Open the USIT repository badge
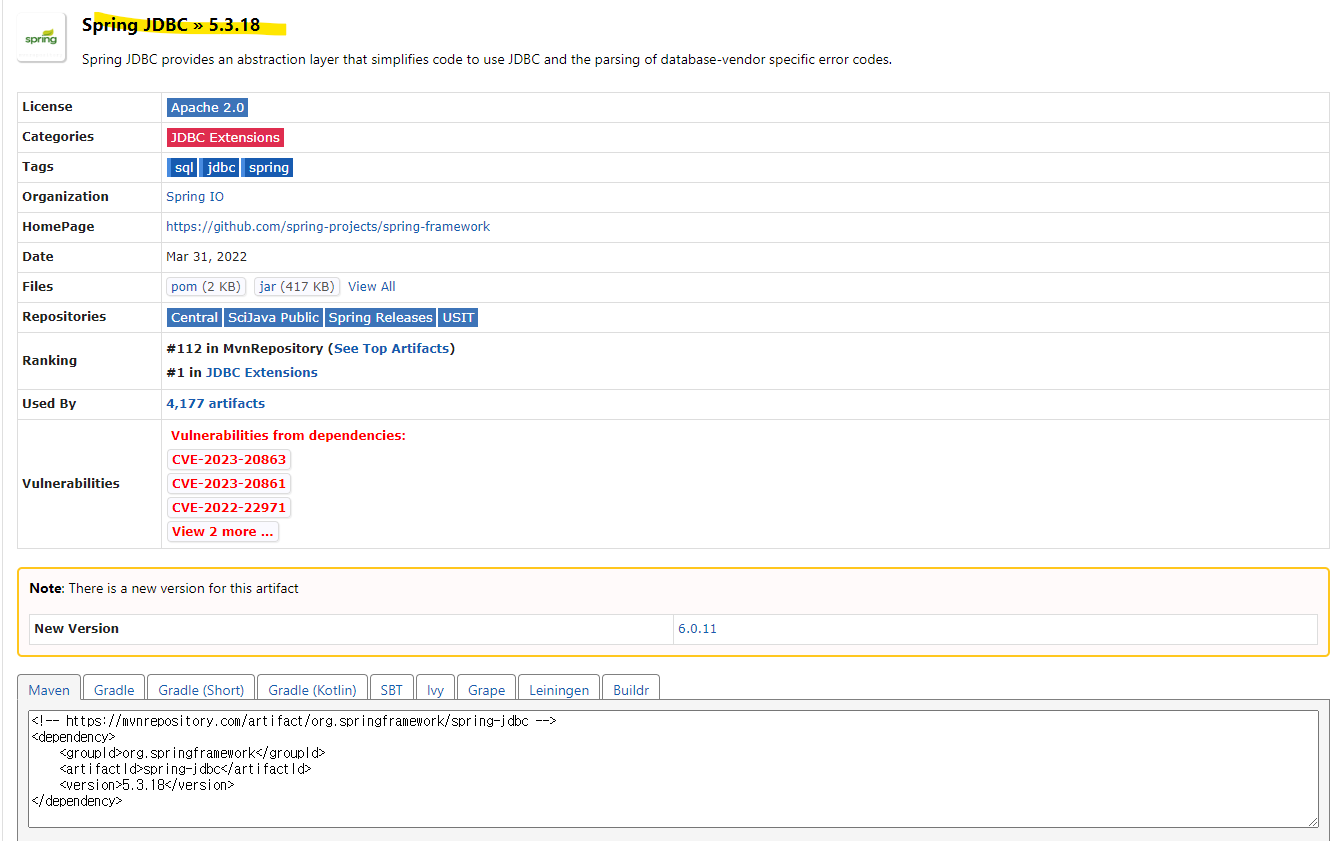Screen dimensions: 1336x841 (458, 317)
